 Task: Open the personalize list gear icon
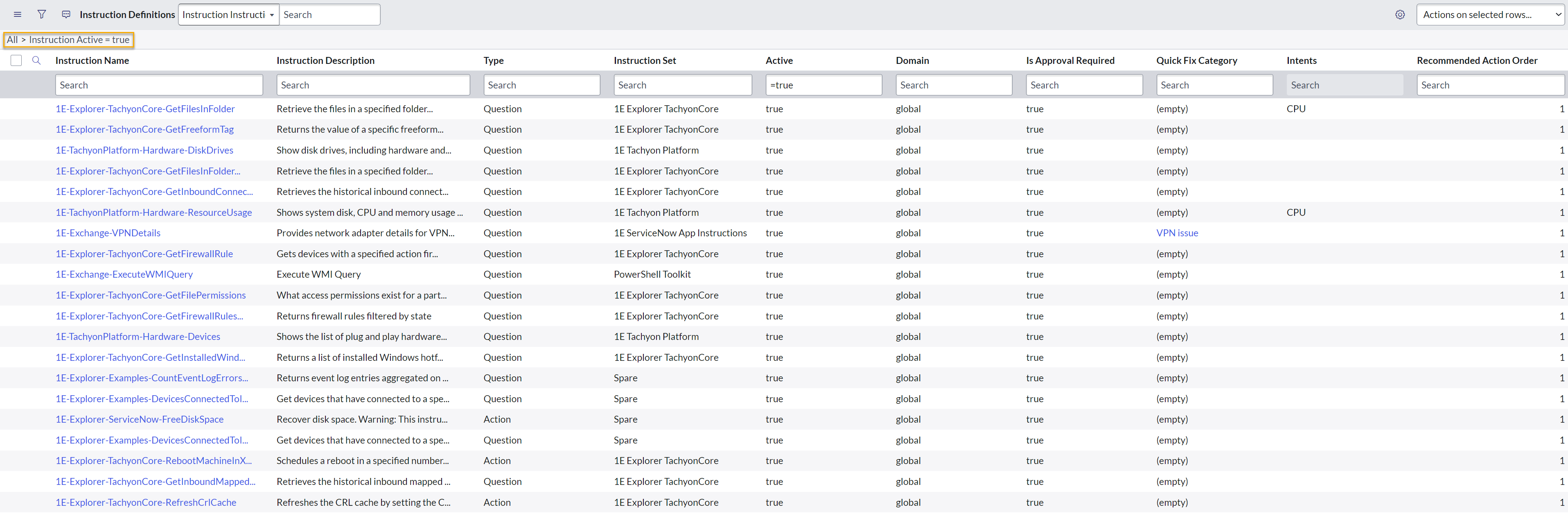tap(1399, 15)
